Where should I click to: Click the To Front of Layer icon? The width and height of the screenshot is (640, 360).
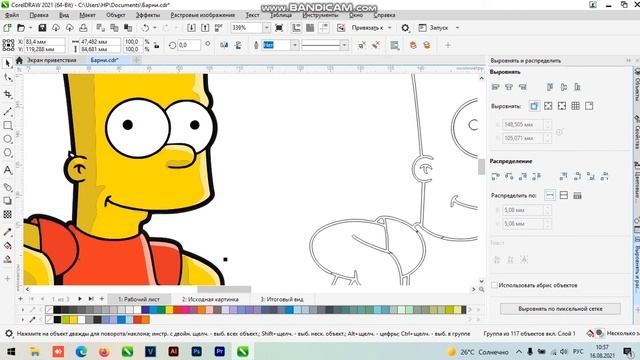point(413,45)
